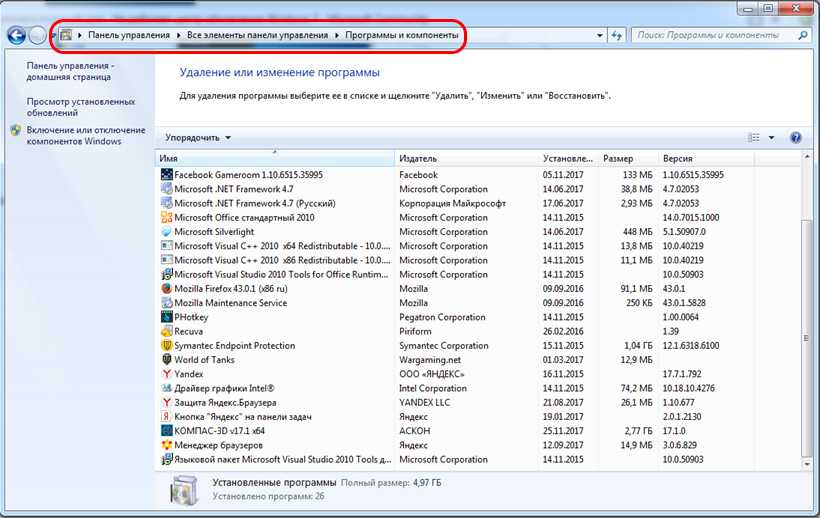
Task: Click the publisher cell Корпорация Майкрософт
Action: click(x=452, y=203)
